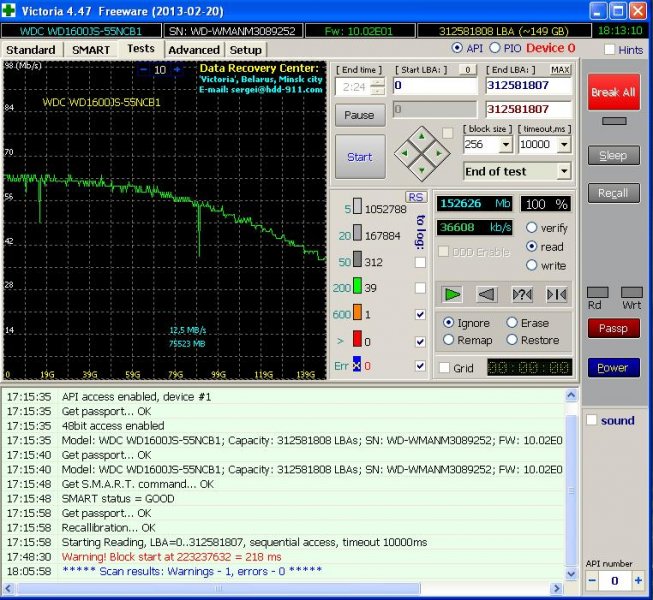The height and width of the screenshot is (600, 653).
Task: Open the timeout ms dropdown
Action: pos(565,145)
